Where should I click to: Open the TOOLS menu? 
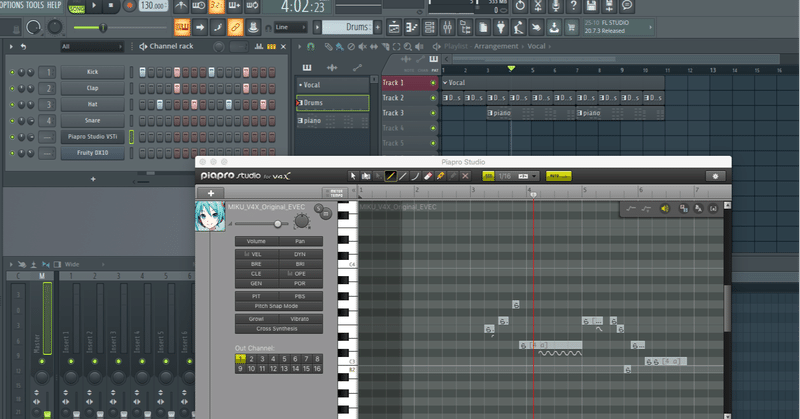35,5
